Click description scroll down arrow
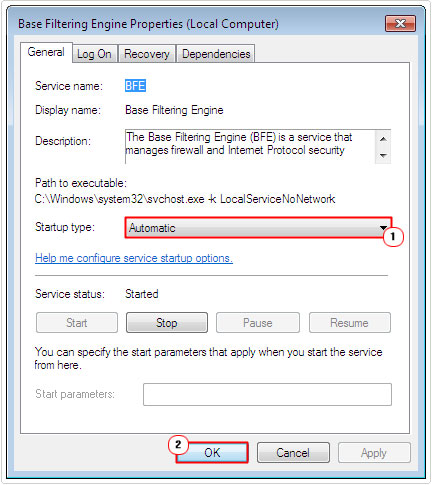 point(383,155)
